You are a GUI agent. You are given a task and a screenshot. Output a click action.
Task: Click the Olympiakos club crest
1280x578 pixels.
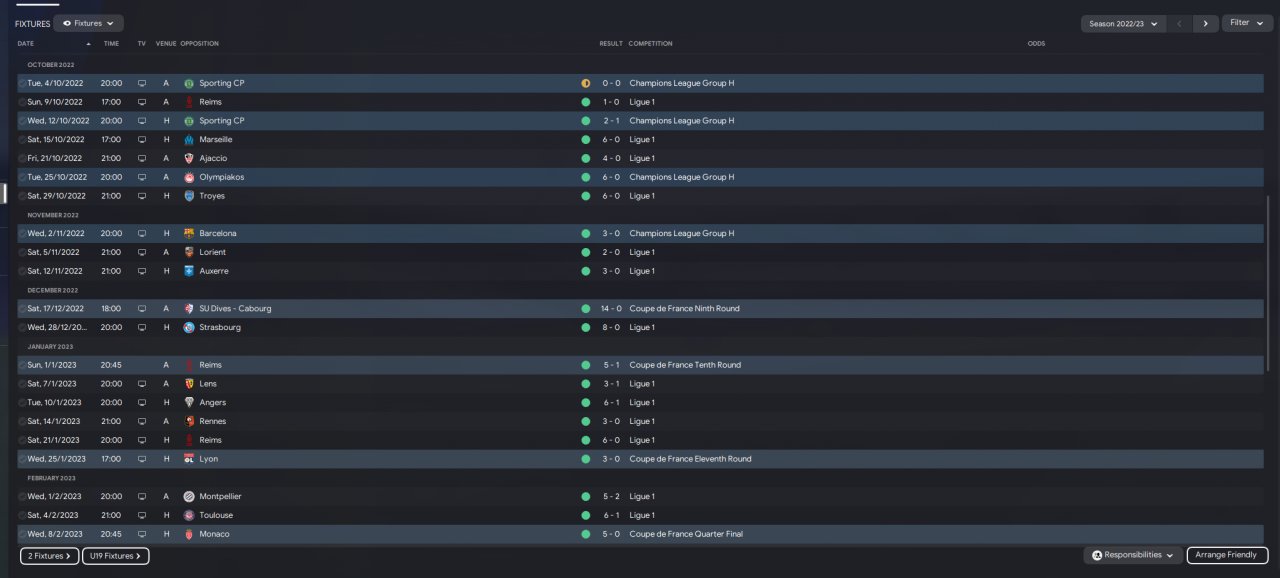189,177
